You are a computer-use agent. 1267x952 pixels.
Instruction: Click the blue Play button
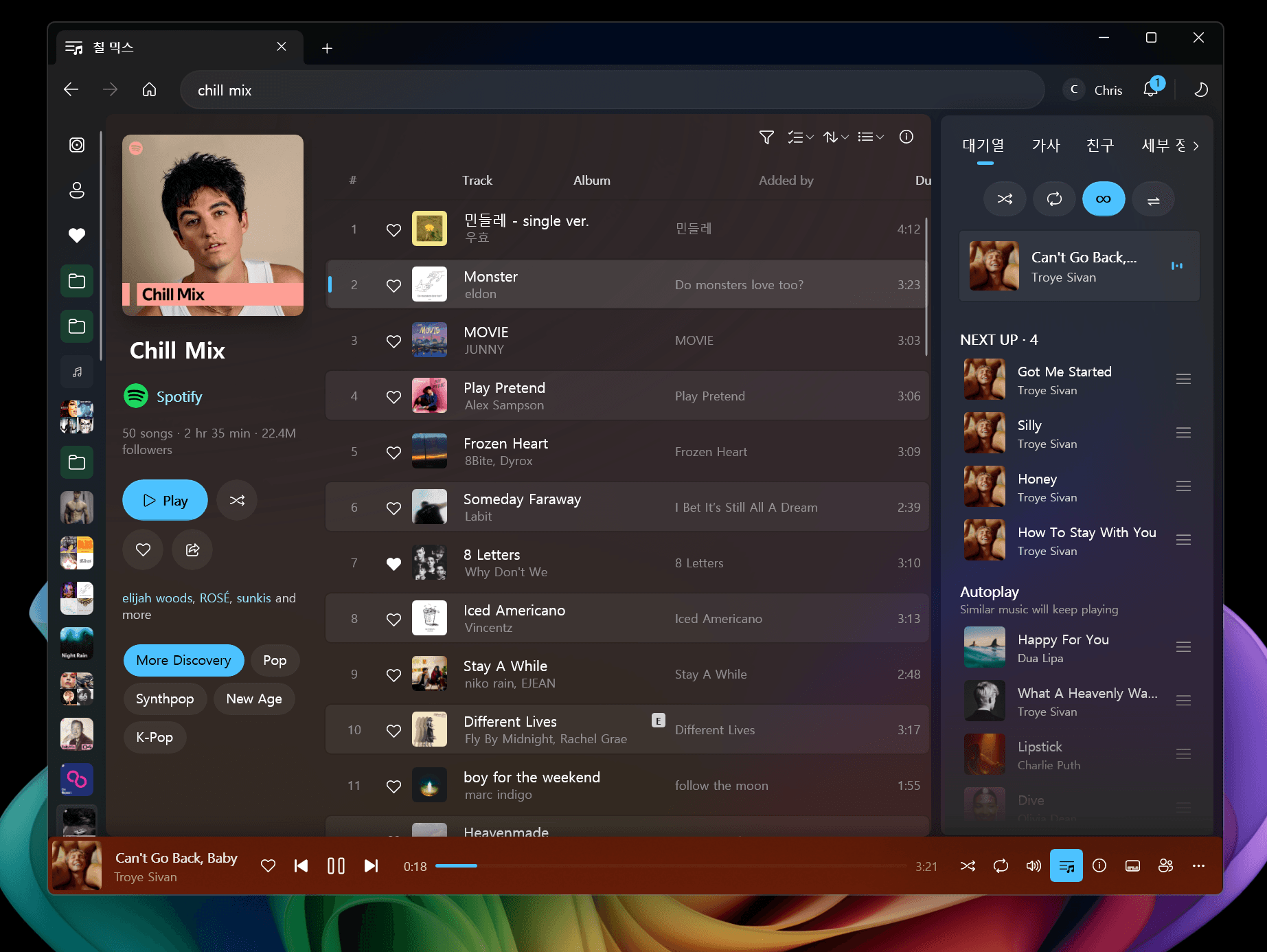click(x=165, y=500)
